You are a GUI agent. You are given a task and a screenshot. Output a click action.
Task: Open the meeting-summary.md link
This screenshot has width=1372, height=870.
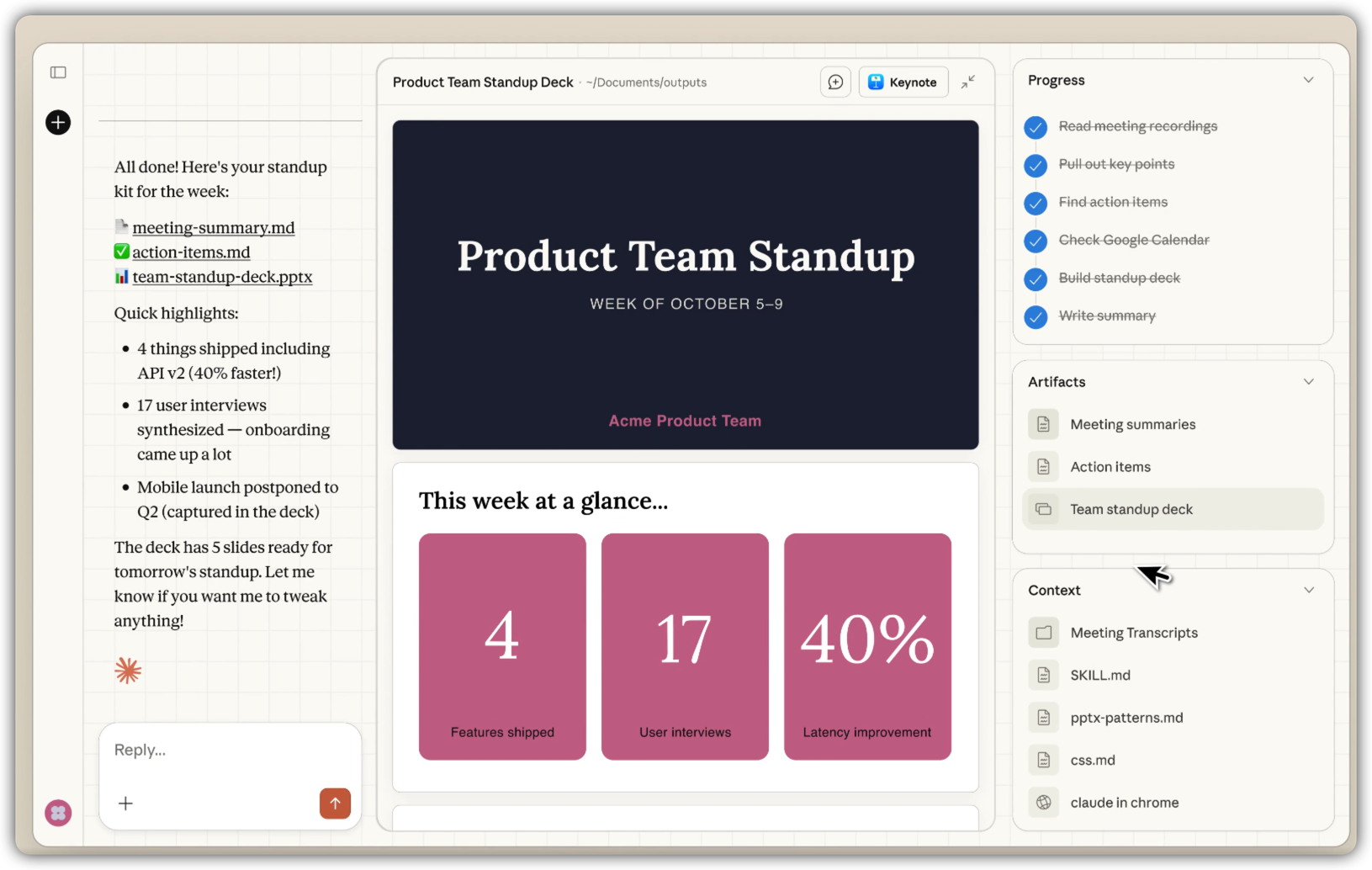coord(214,228)
